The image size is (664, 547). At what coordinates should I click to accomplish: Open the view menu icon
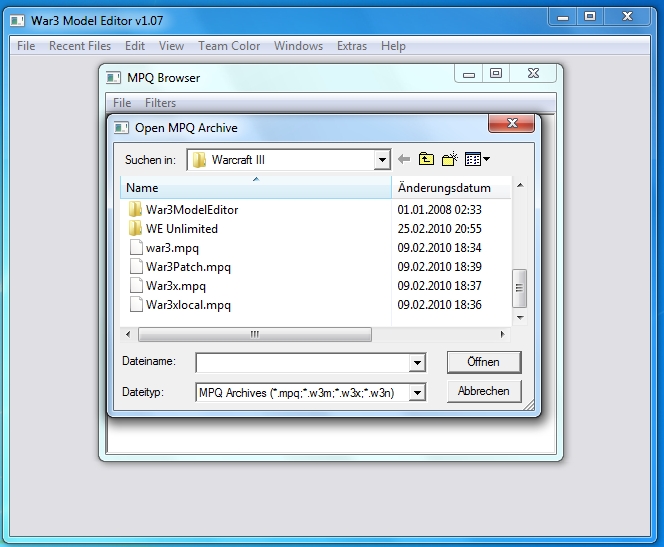(477, 159)
